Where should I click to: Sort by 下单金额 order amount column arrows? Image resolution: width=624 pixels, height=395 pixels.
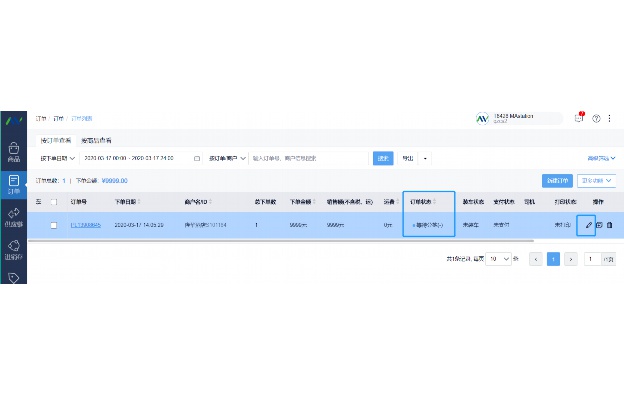[x=314, y=202]
